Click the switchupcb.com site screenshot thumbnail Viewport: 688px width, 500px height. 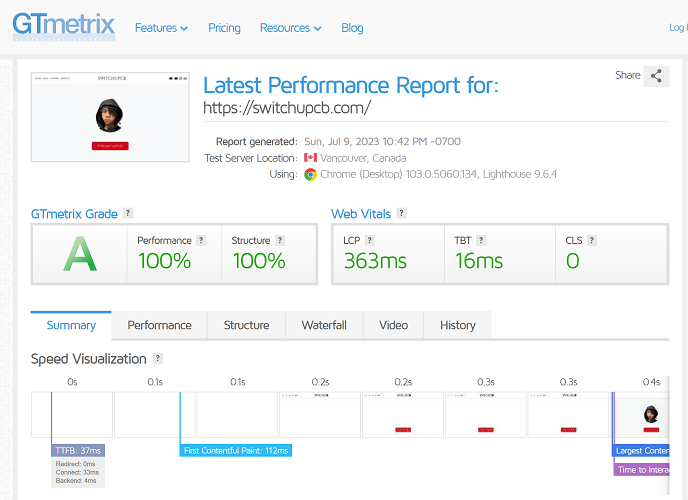tap(110, 116)
